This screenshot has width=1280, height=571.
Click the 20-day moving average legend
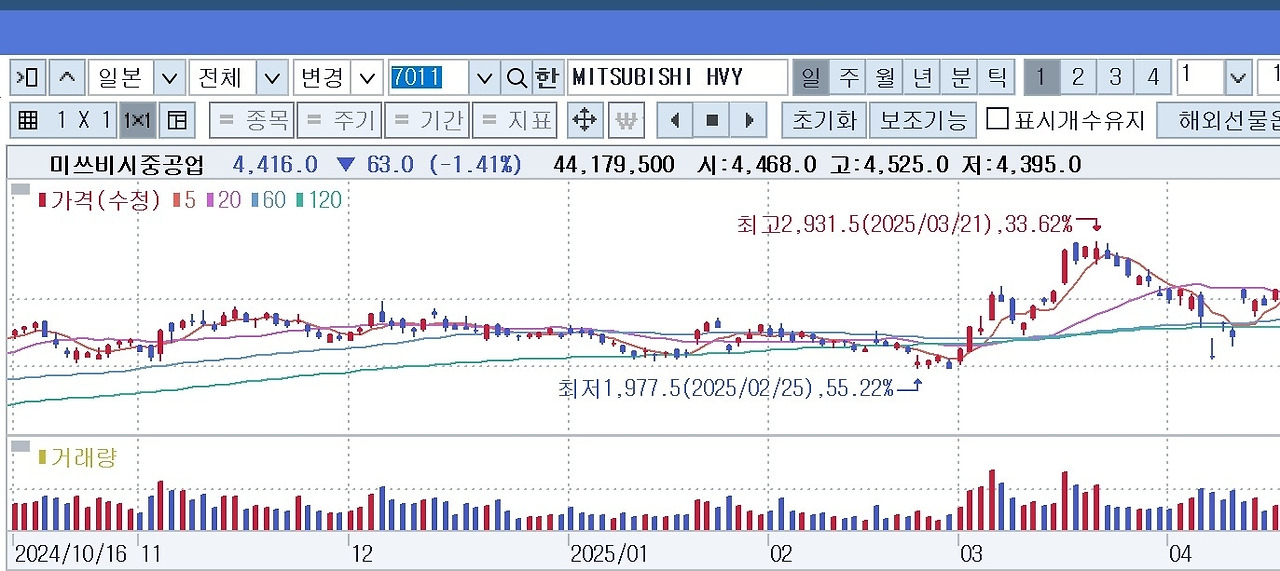coord(224,200)
